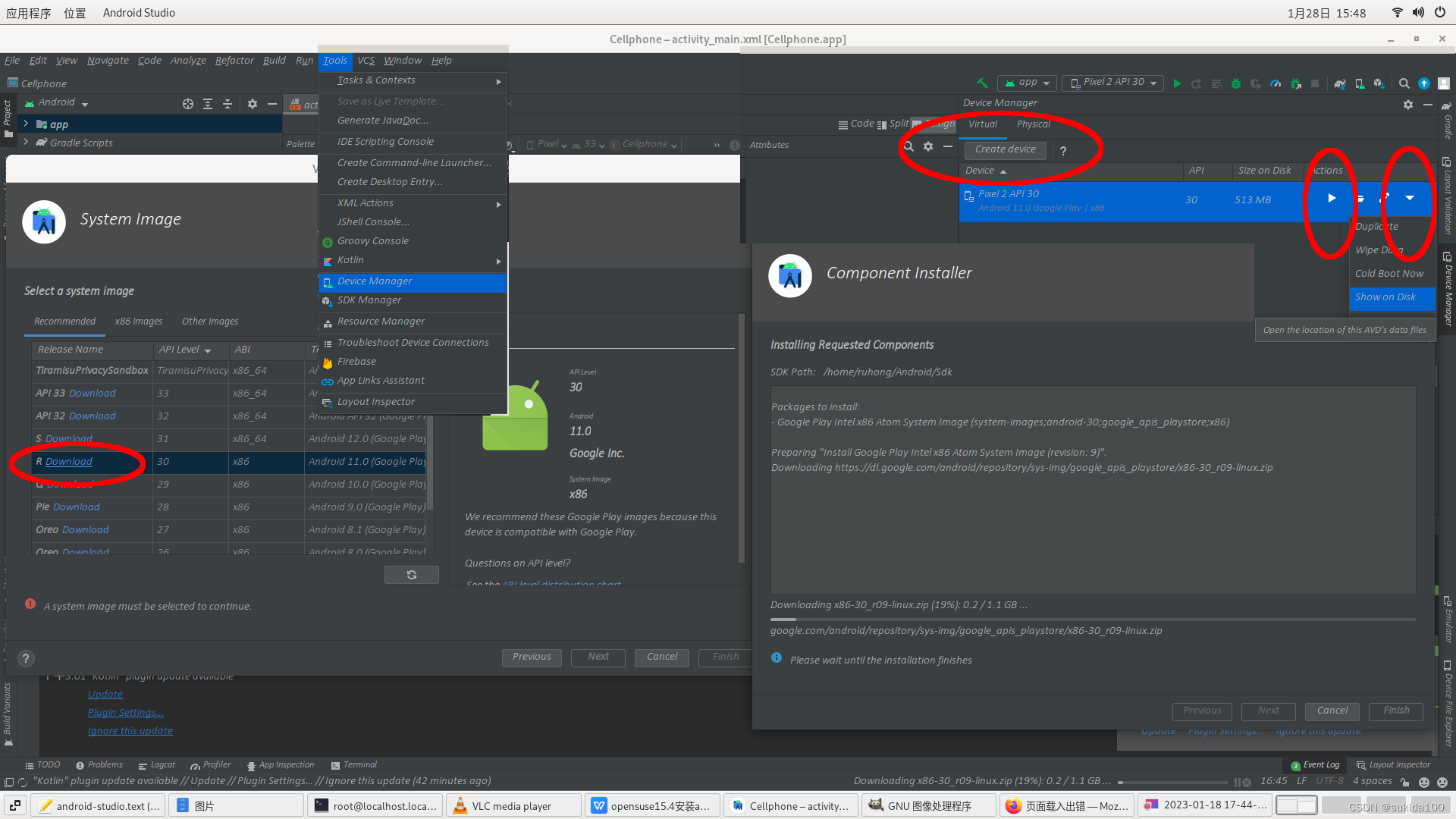1456x819 pixels.
Task: Click Cancel in System Image dialog
Action: [662, 657]
